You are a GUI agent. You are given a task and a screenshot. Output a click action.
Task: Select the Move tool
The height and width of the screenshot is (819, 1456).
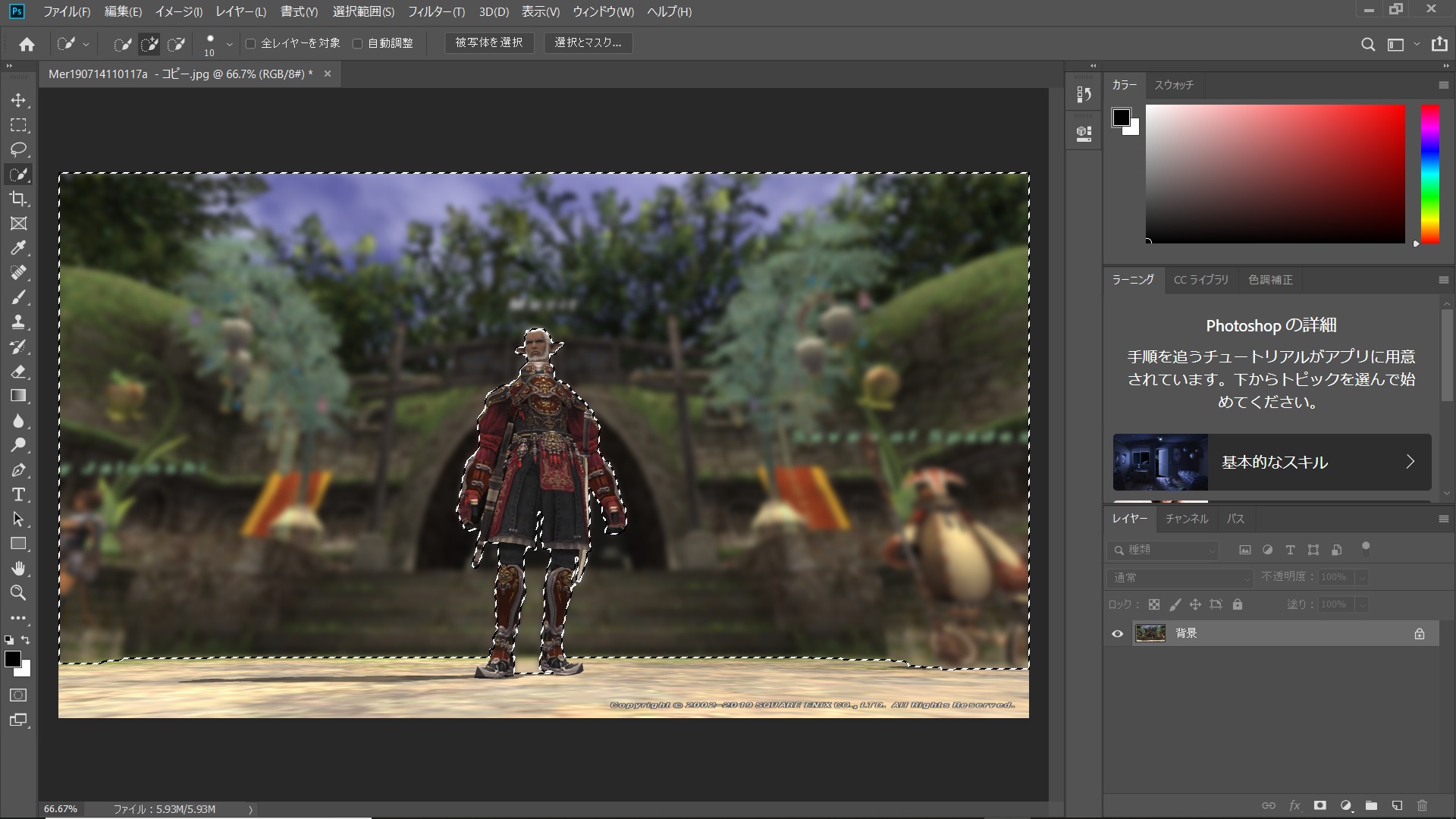18,100
